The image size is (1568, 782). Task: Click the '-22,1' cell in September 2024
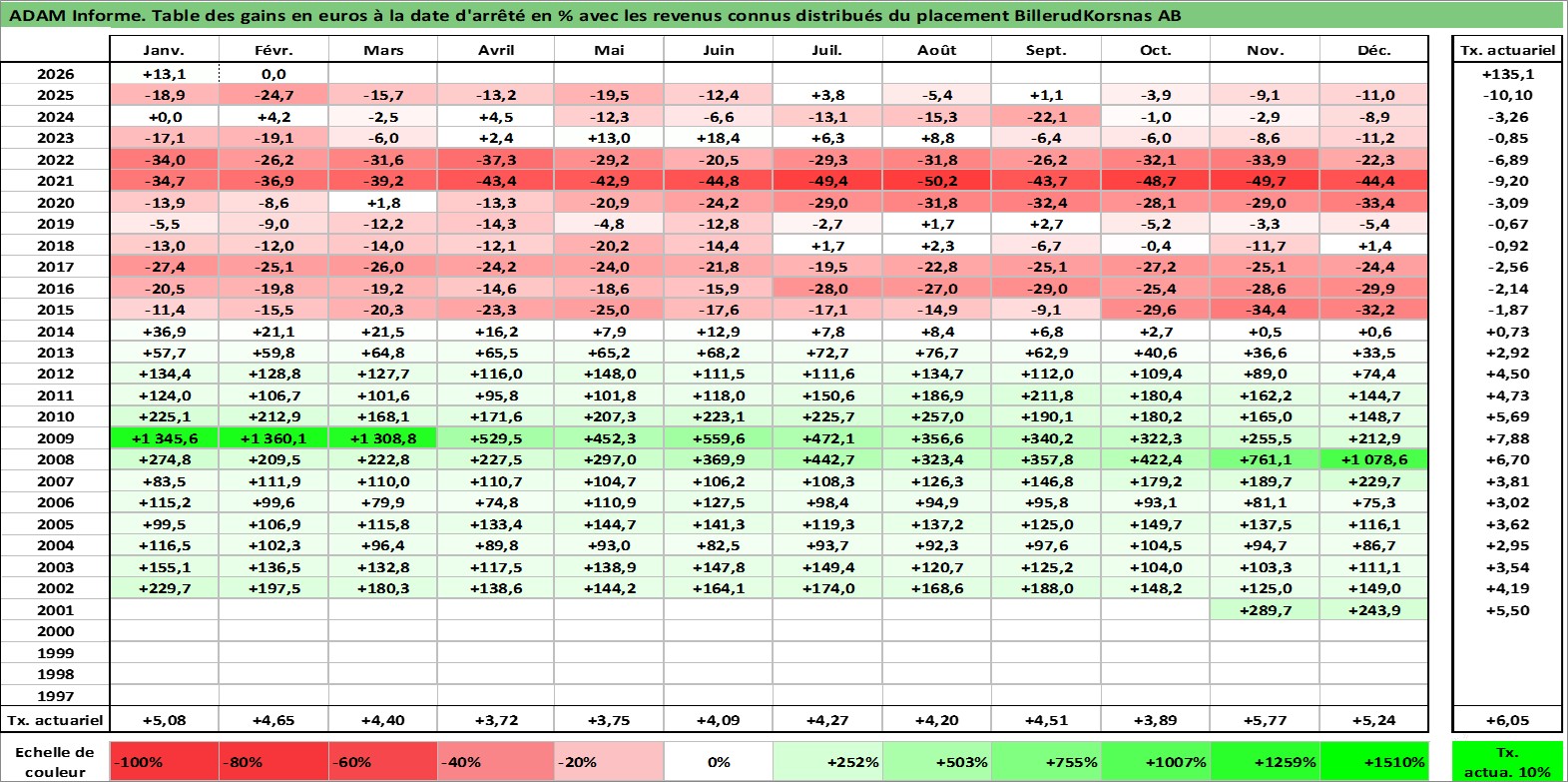[1046, 117]
